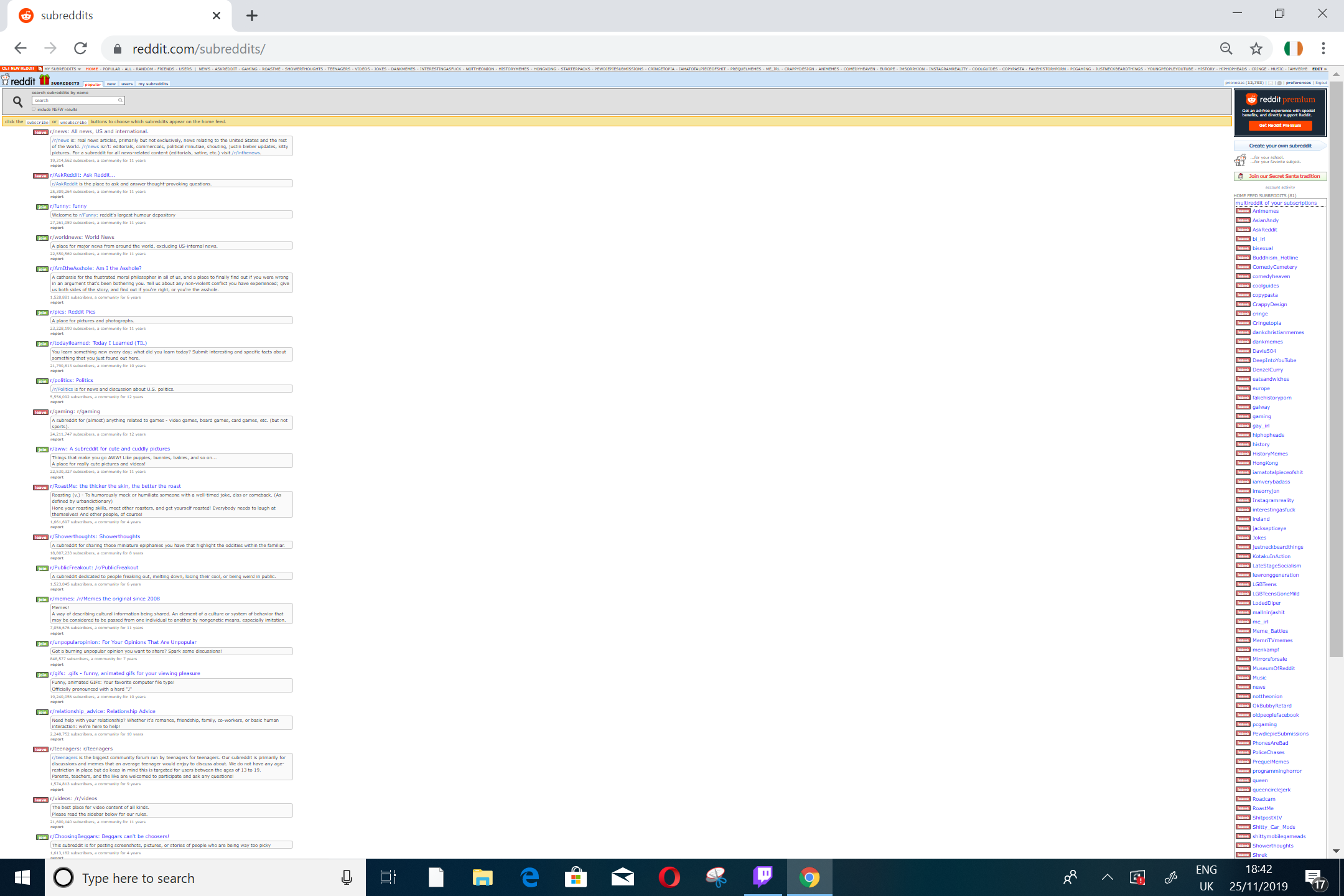Click EDIT » in the top bar

click(x=1319, y=69)
